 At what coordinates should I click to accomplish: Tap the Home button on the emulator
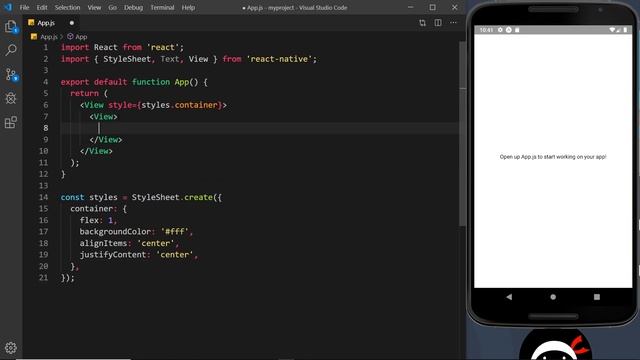(x=553, y=297)
